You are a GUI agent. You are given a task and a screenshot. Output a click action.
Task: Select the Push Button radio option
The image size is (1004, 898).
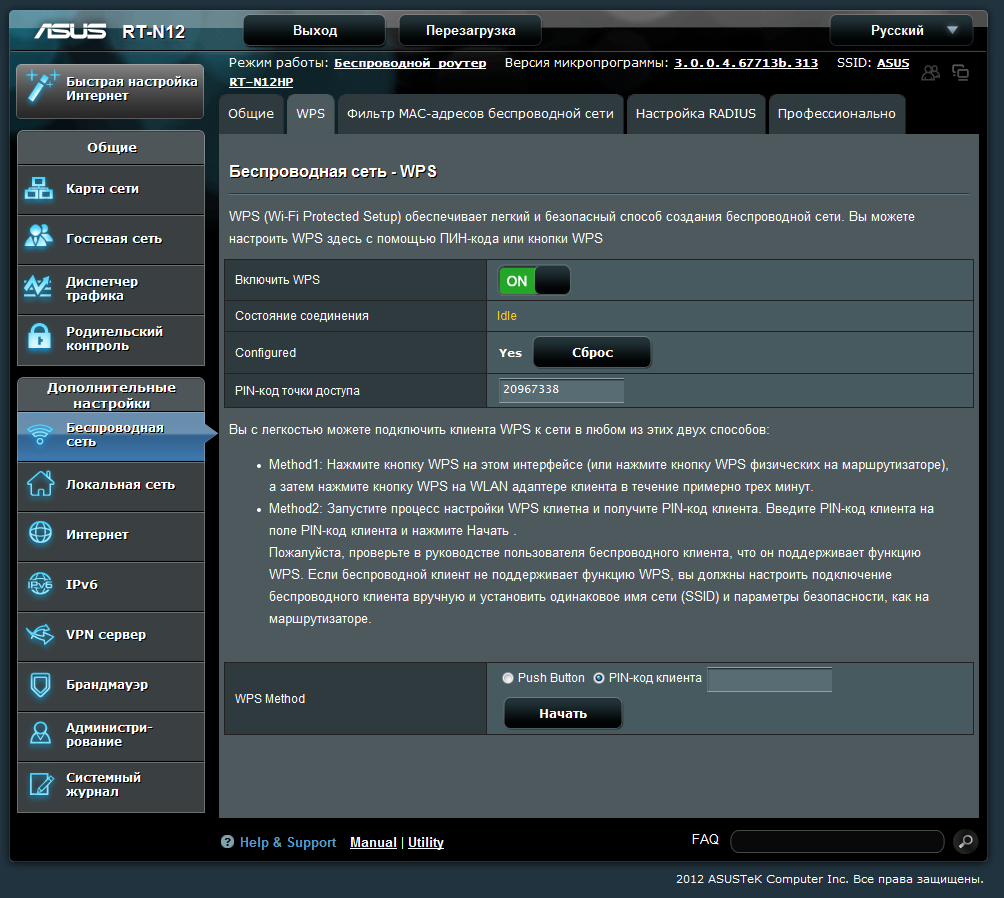508,678
